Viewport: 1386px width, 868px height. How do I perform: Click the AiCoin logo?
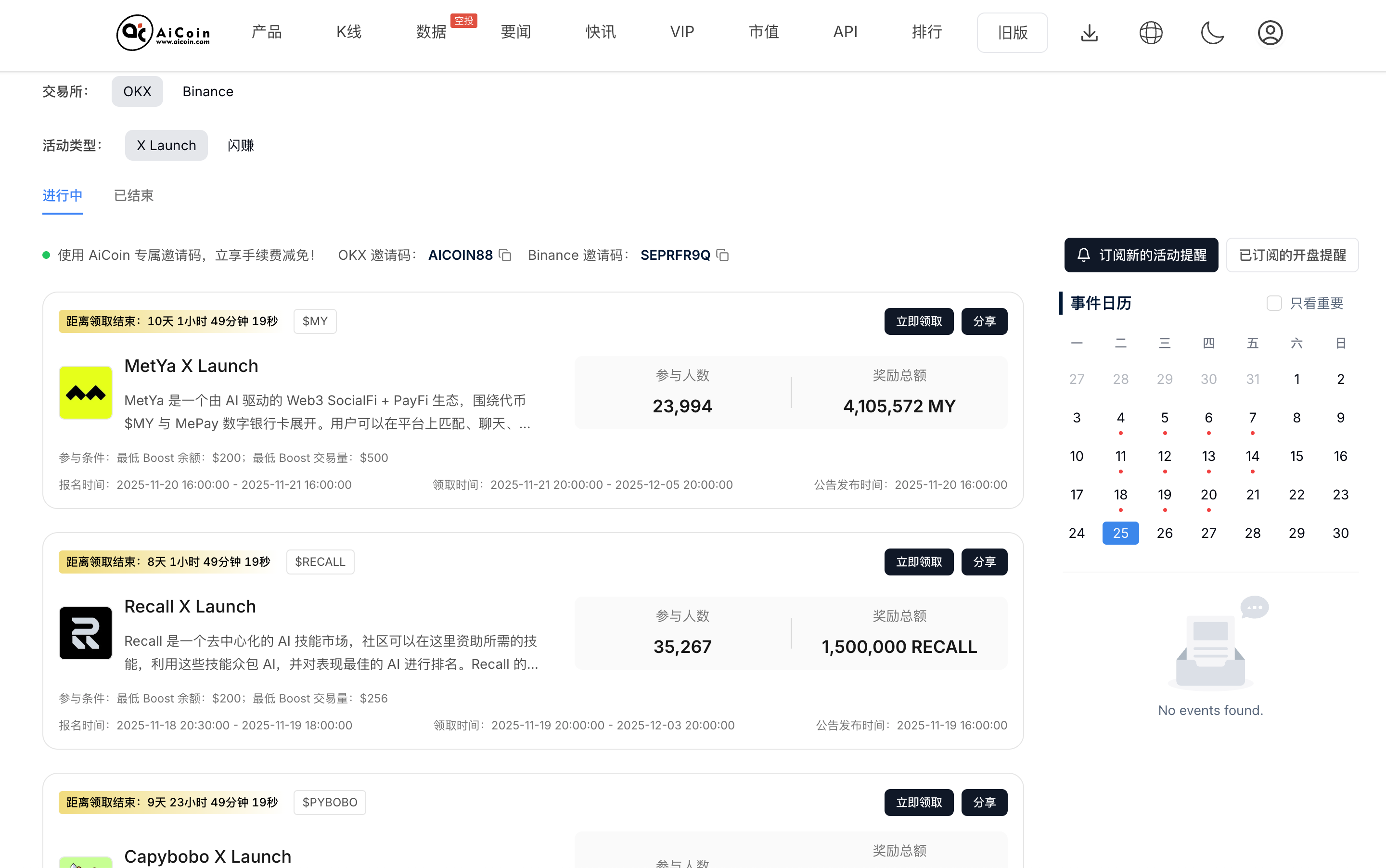163,33
